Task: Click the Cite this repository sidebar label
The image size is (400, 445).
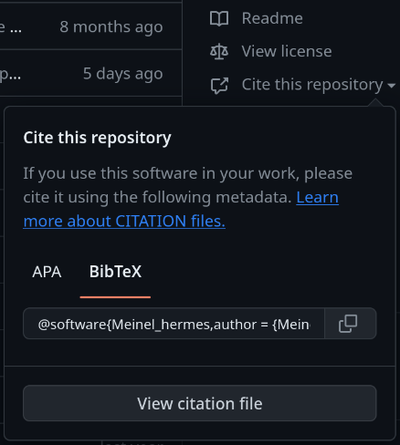Action: 312,85
